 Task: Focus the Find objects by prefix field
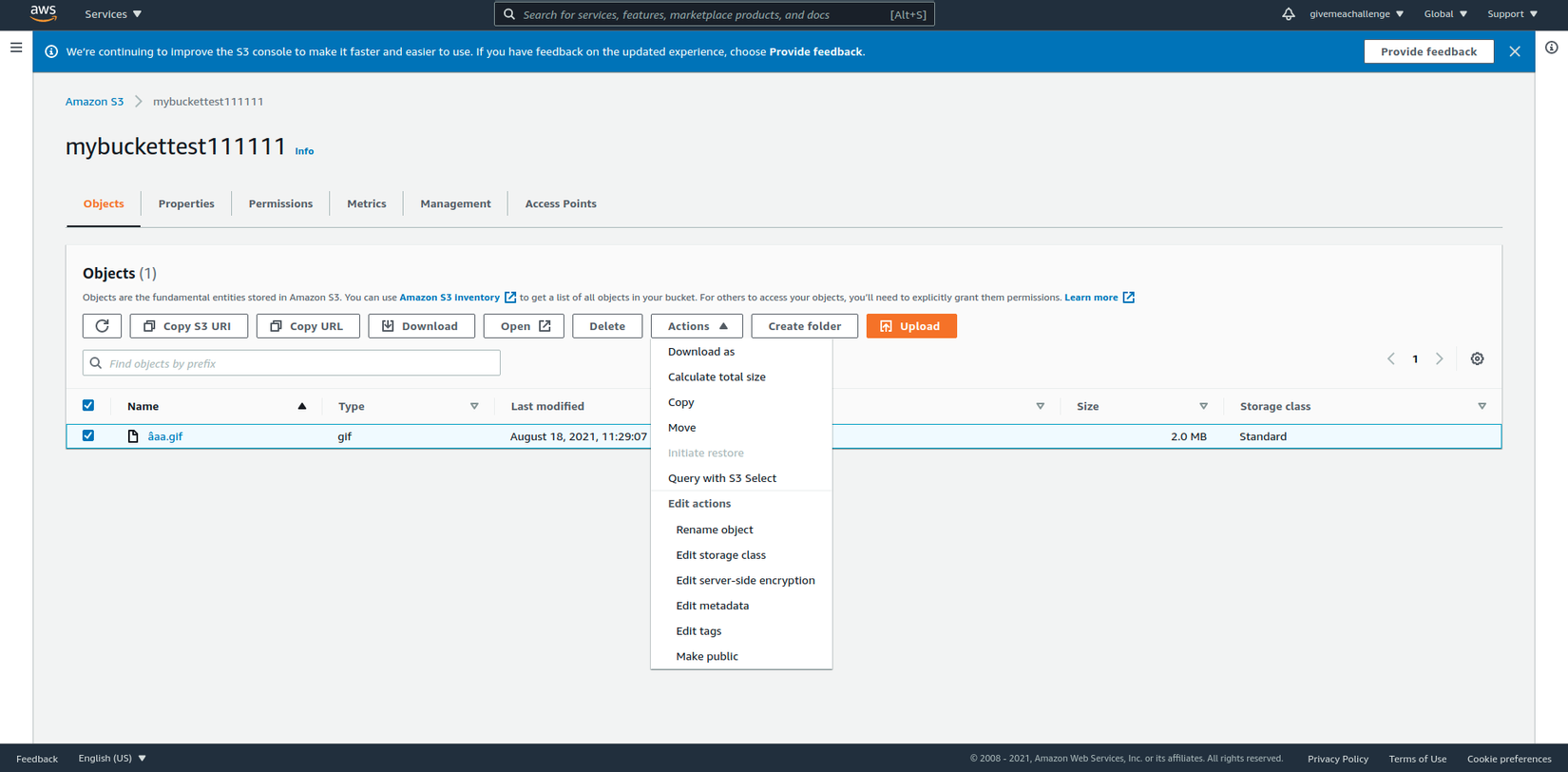pyautogui.click(x=292, y=363)
